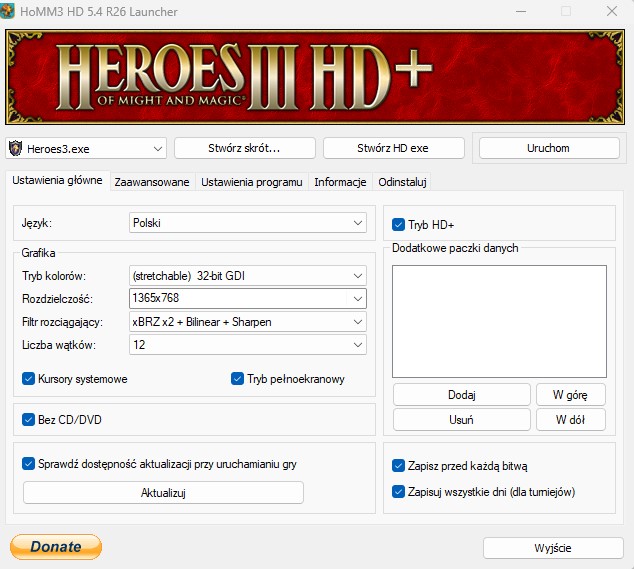Click the Stwórz skrót... button

tap(245, 148)
